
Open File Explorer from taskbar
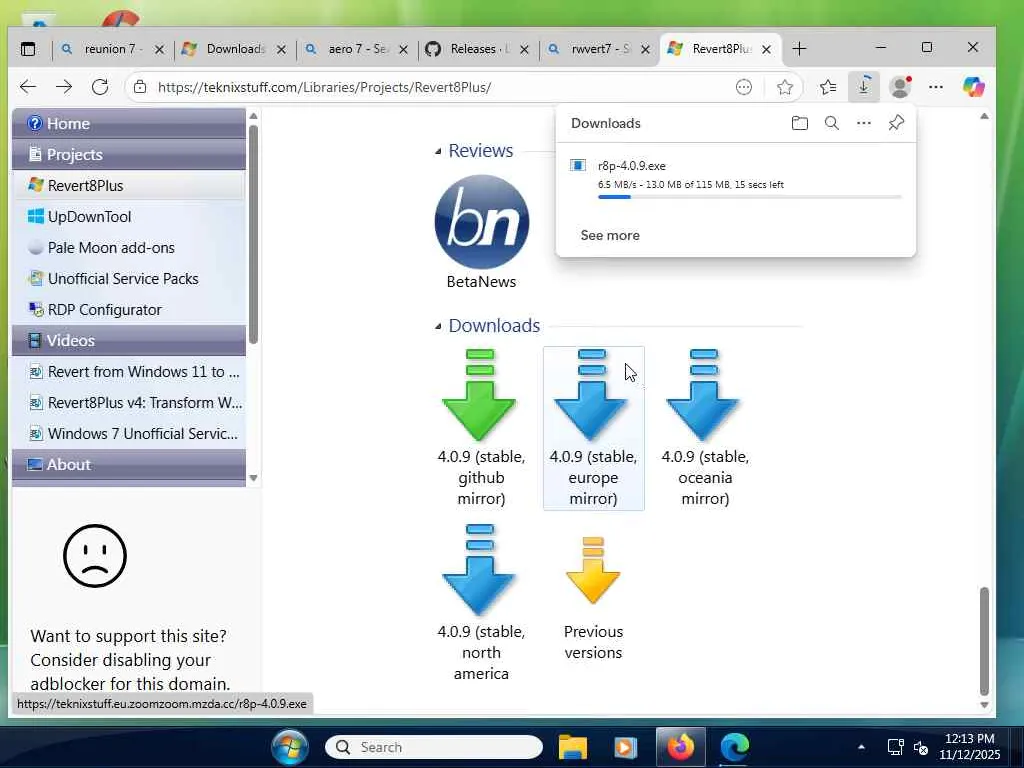click(573, 747)
